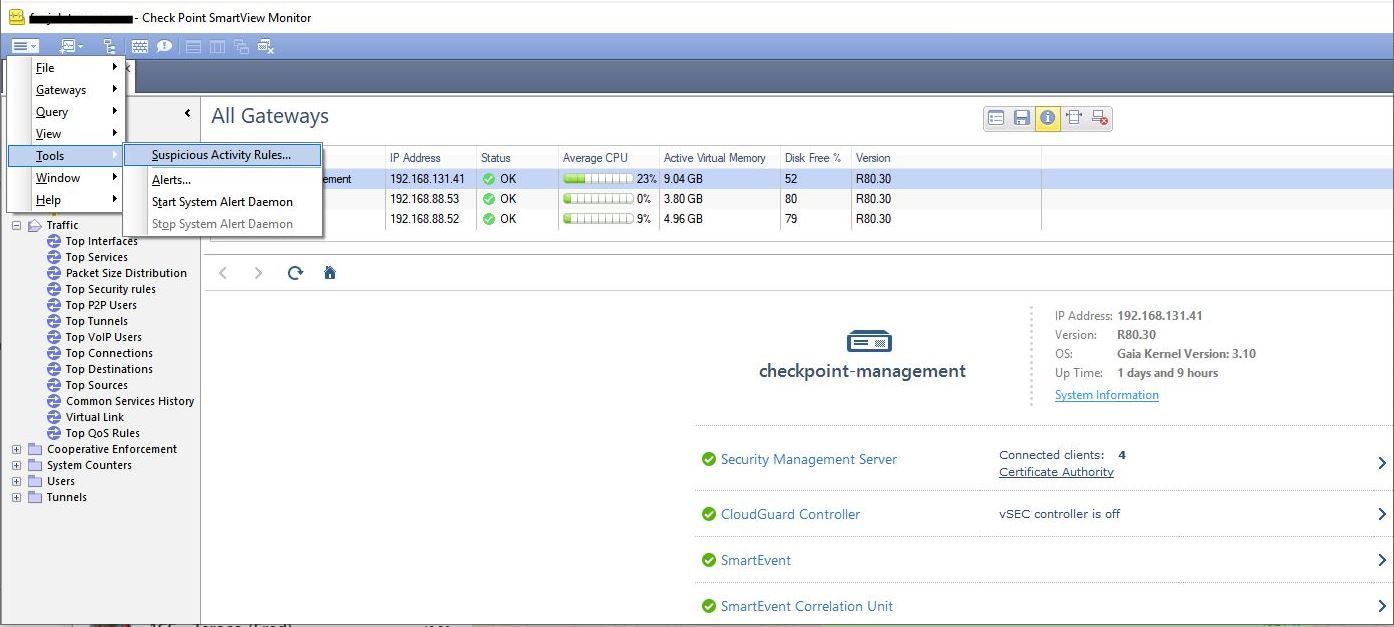The width and height of the screenshot is (1394, 627).
Task: Collapse the left panel with arrow
Action: pos(187,114)
